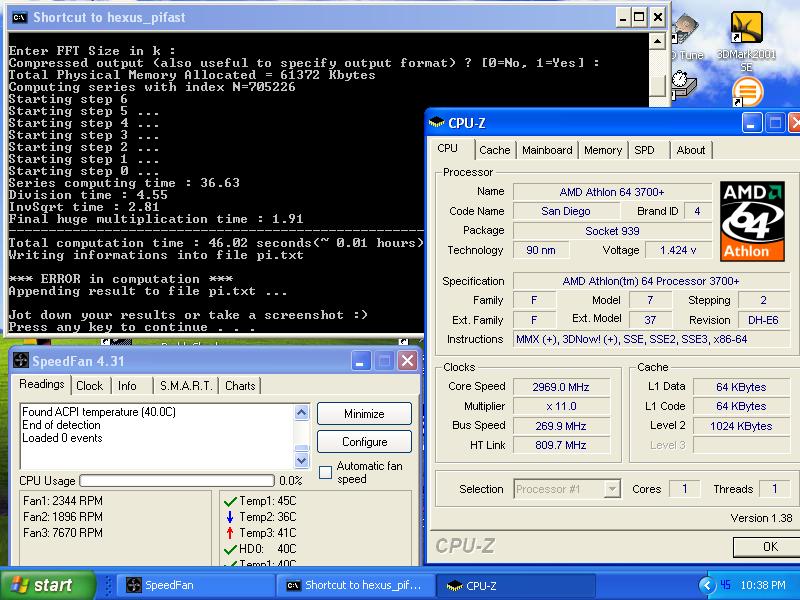
Task: Click the ERROR in computation line
Action: [121, 279]
